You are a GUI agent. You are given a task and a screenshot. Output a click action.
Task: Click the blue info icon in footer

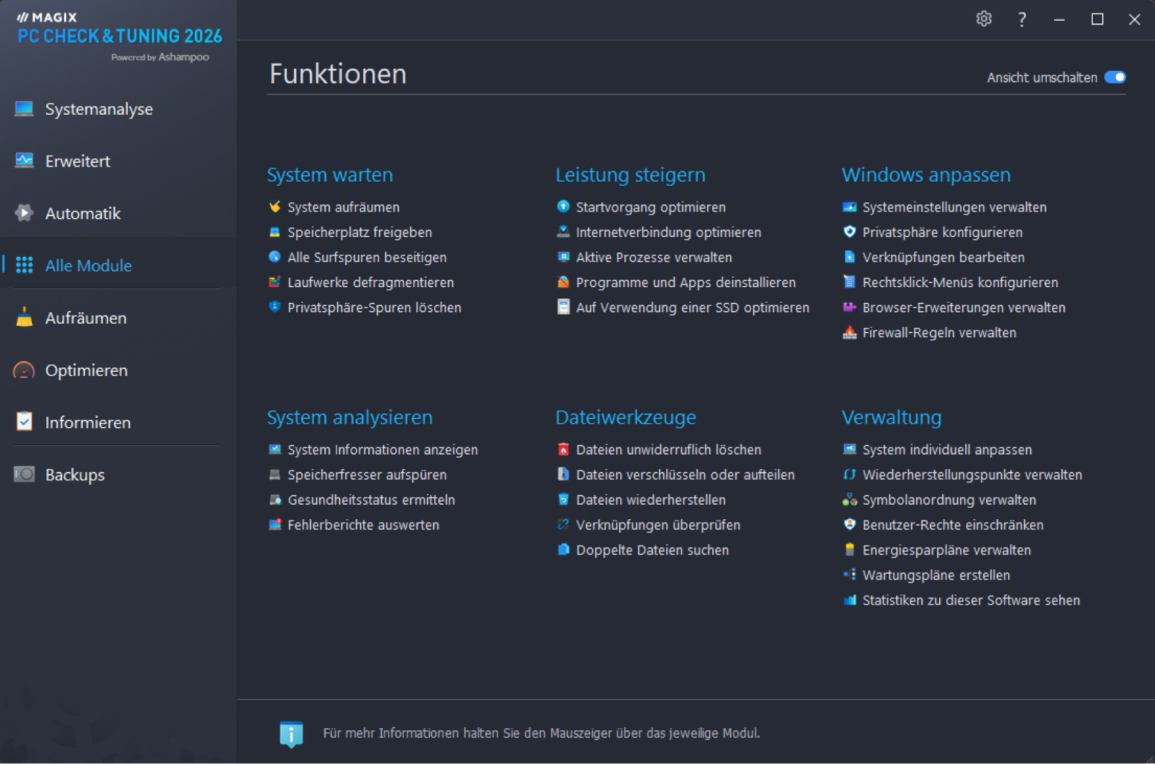point(291,734)
